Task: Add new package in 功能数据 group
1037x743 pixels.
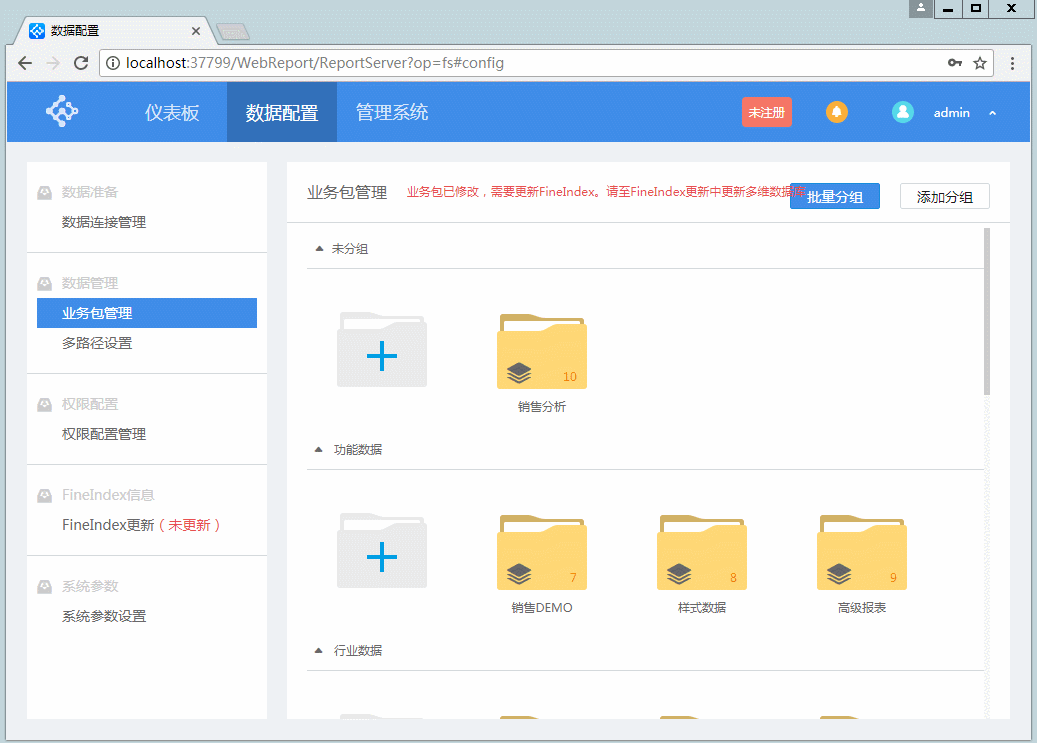Action: (x=382, y=552)
